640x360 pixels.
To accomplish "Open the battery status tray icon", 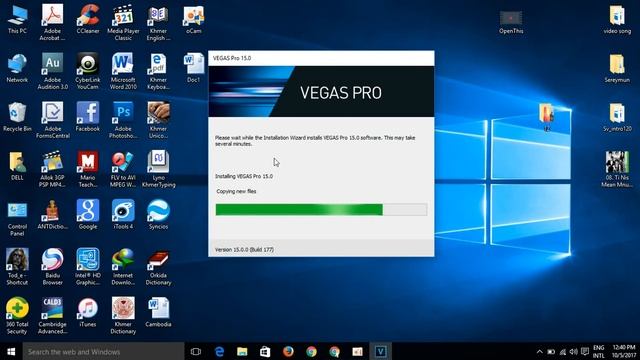I will pos(551,351).
